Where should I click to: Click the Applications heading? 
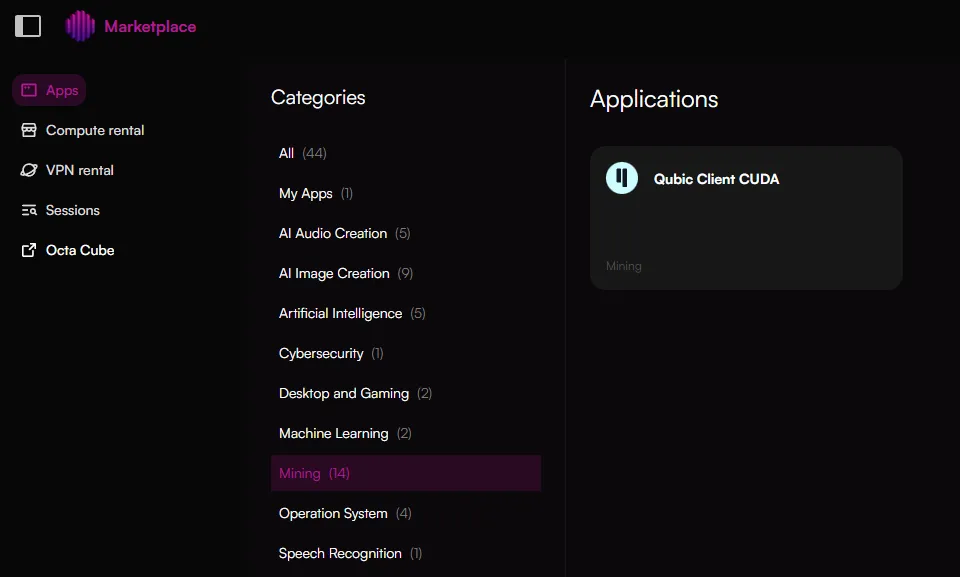tap(654, 99)
